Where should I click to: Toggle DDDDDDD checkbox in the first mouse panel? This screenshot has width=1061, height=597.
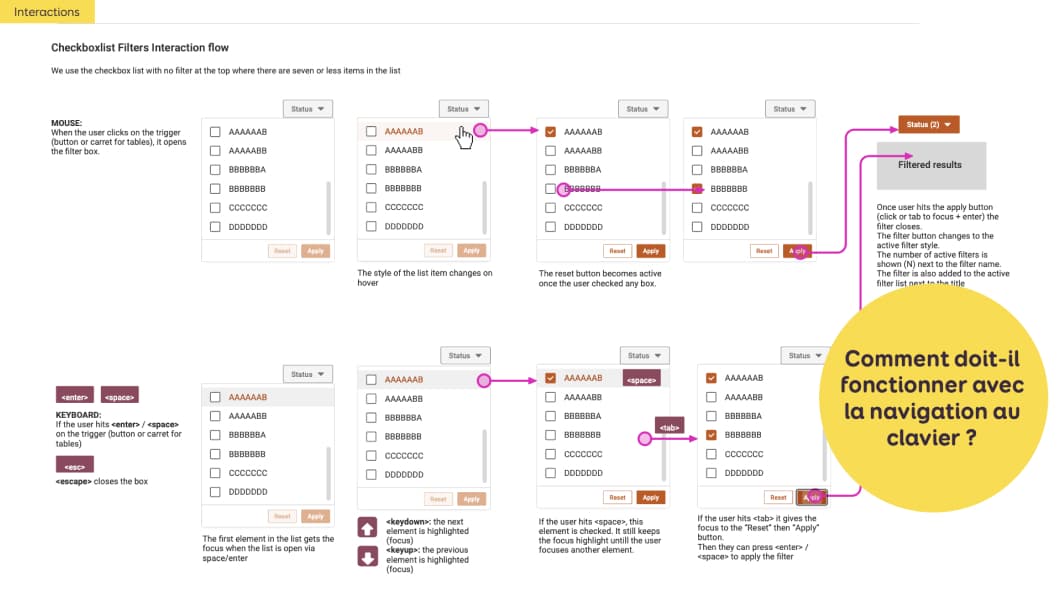[215, 227]
